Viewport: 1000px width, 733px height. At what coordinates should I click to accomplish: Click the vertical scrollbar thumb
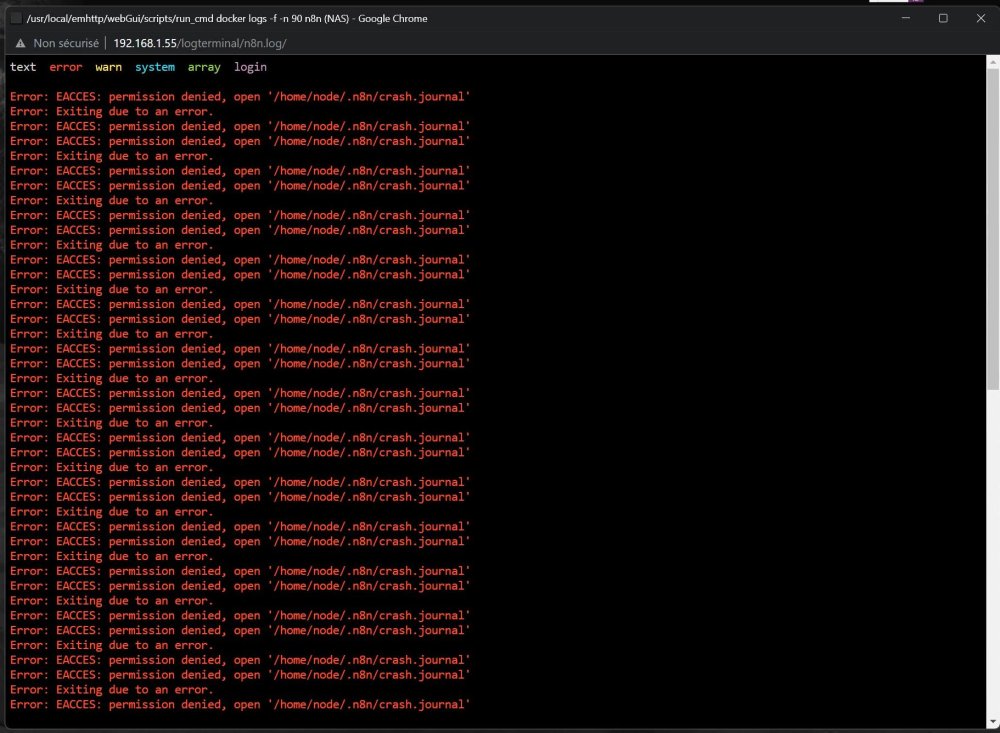[992, 229]
